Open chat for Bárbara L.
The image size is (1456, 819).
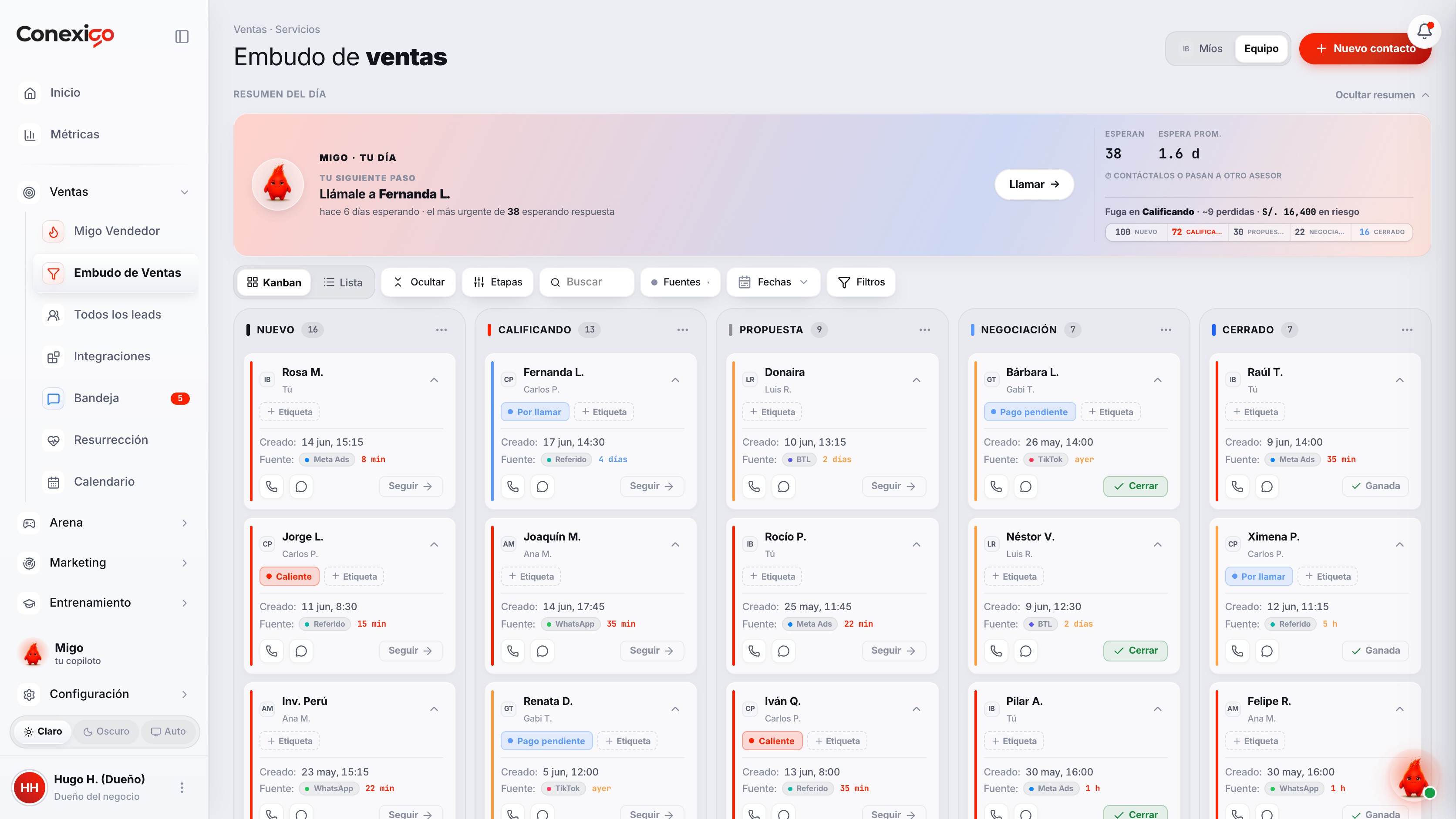pos(1025,487)
